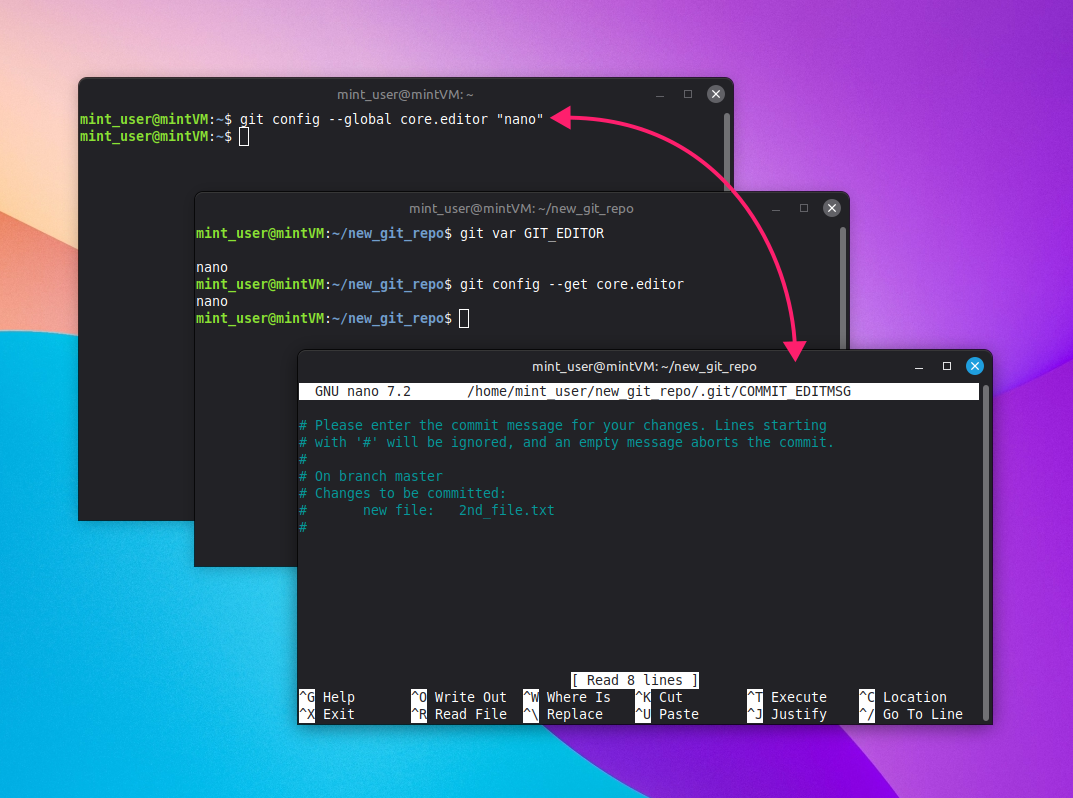
Task: Click the second 'nano' output line
Action: pos(211,301)
